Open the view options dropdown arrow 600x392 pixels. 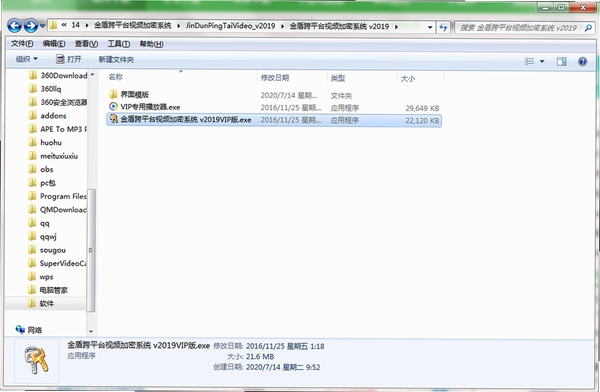click(542, 61)
